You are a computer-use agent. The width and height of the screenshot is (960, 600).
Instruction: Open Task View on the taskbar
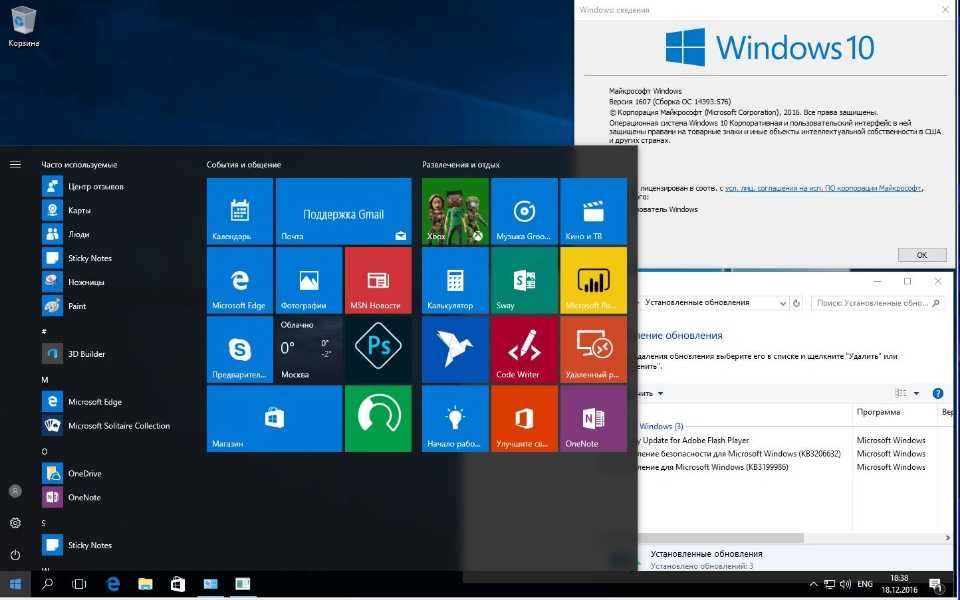pos(79,584)
